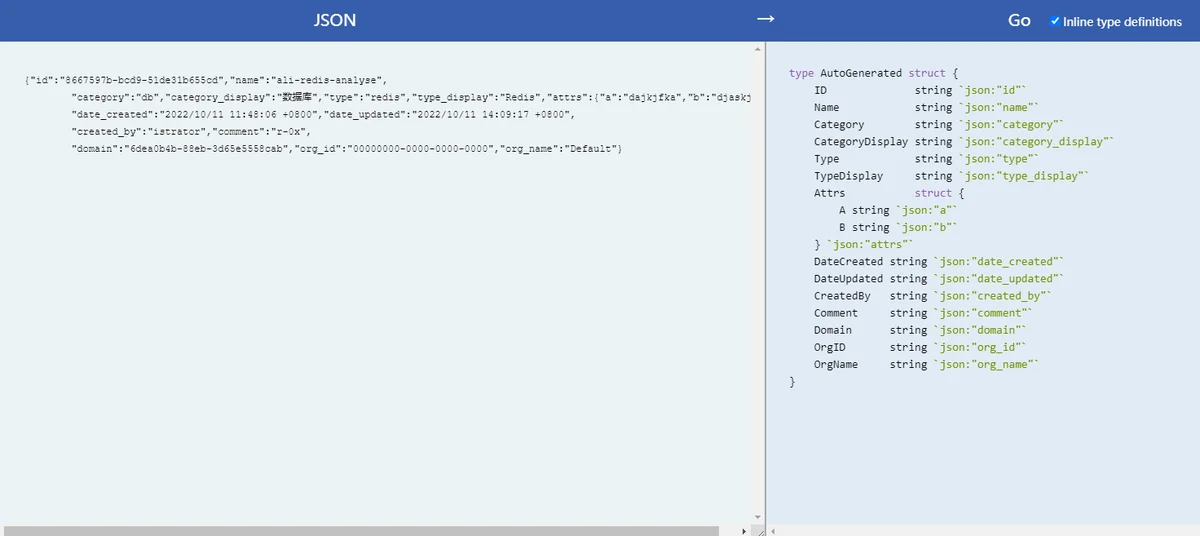Click the OrgName string field line
The image size is (1200, 536).
coord(927,364)
